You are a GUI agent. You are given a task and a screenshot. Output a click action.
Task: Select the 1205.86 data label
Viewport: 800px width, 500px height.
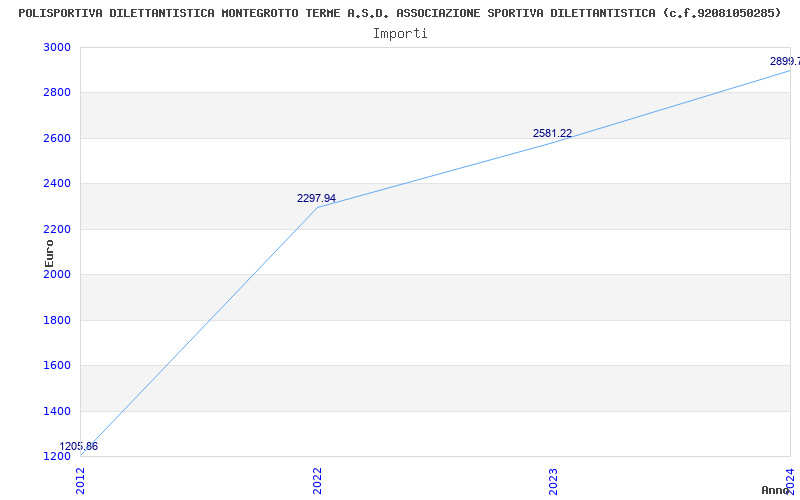tap(79, 446)
